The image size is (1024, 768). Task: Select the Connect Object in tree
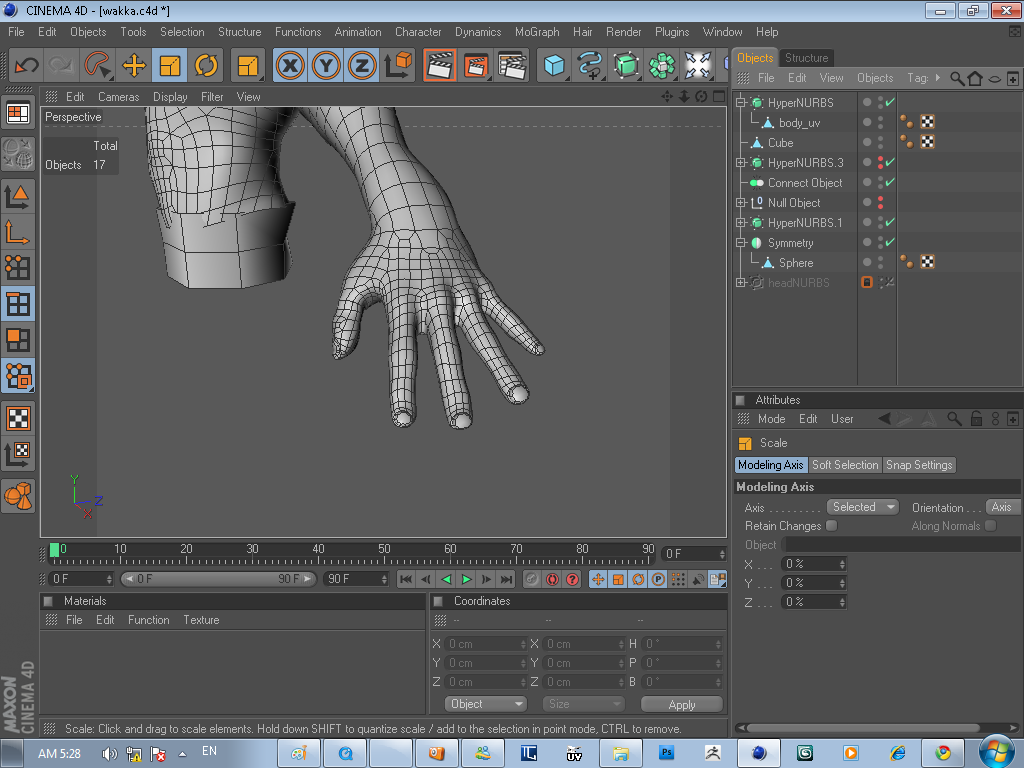pyautogui.click(x=805, y=183)
